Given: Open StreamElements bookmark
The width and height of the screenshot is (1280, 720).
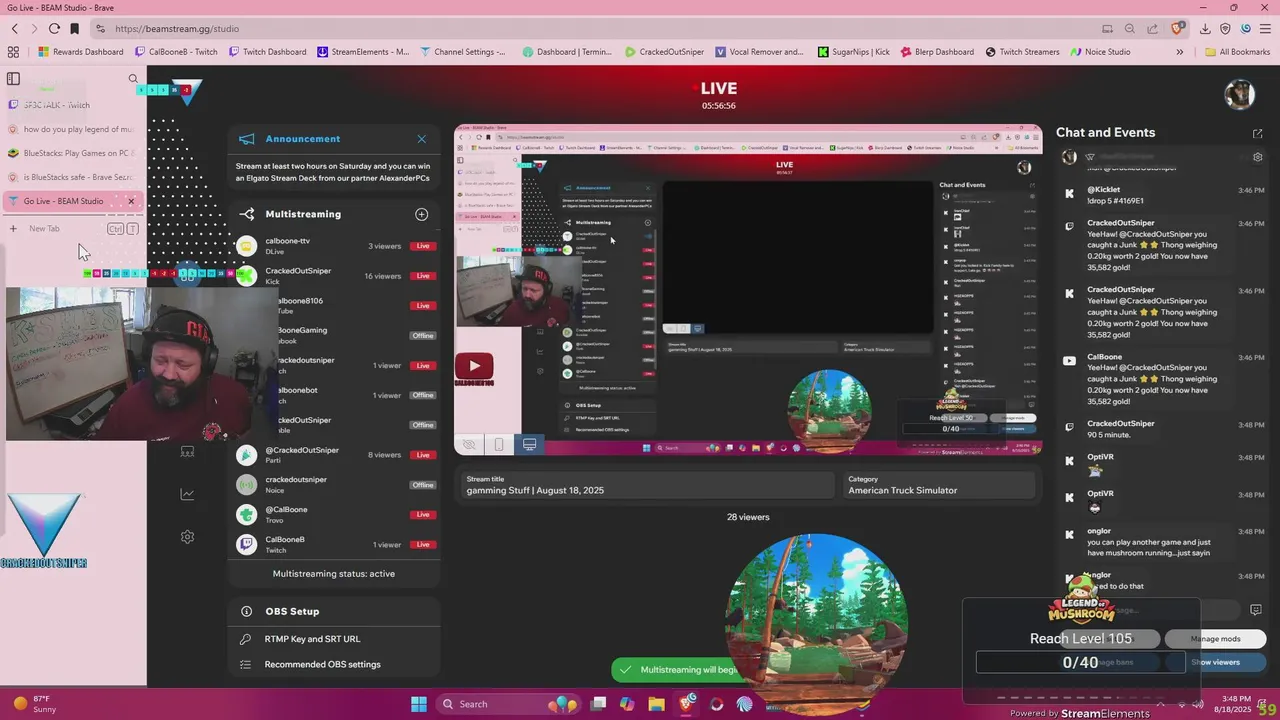Looking at the screenshot, I should click(363, 52).
